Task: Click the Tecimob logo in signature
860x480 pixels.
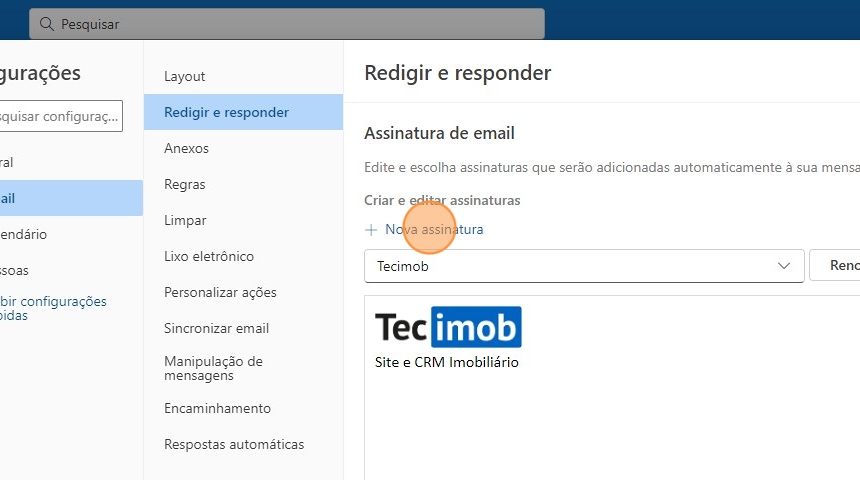Action: (448, 327)
